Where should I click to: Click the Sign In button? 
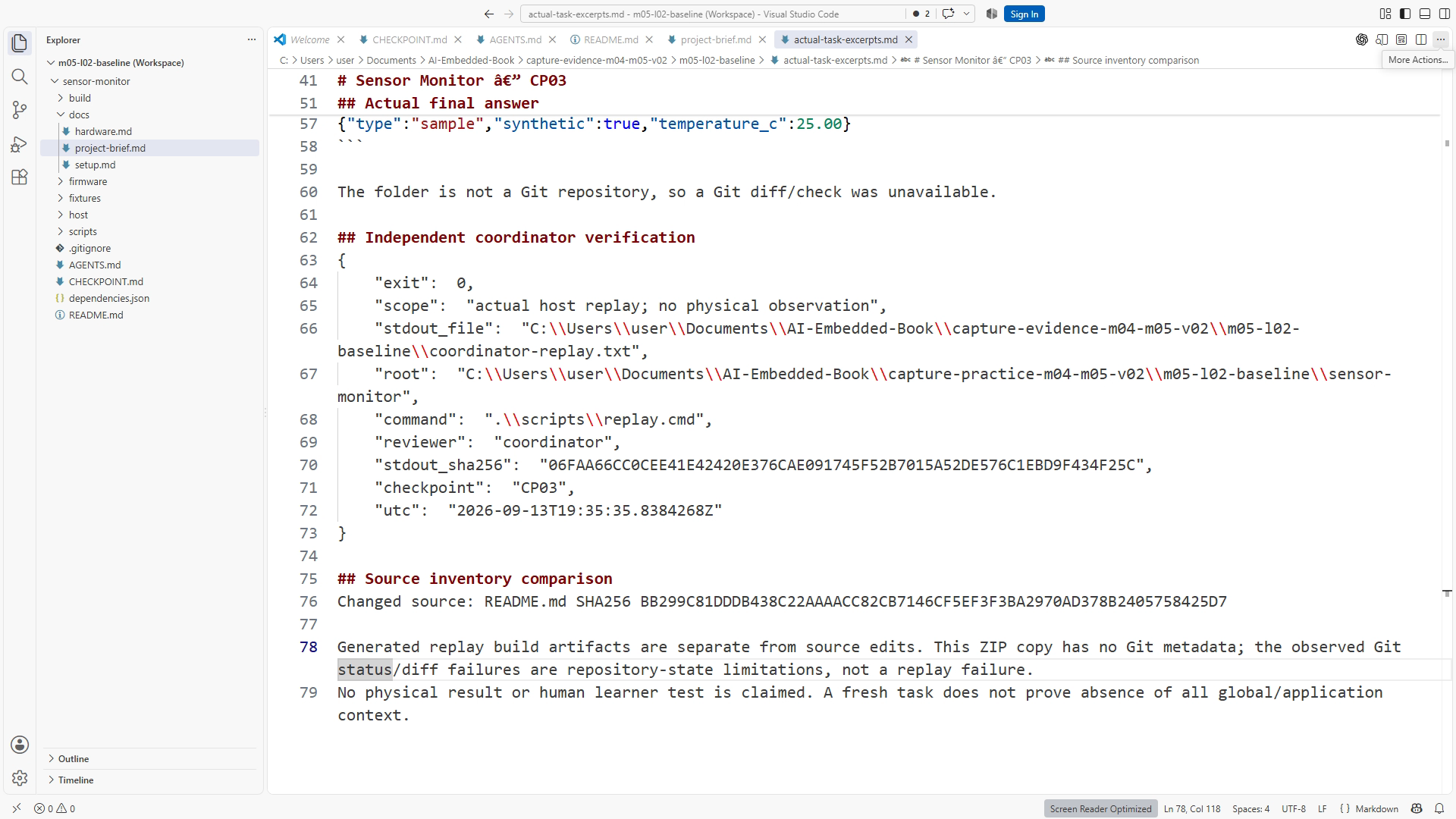click(x=1024, y=14)
